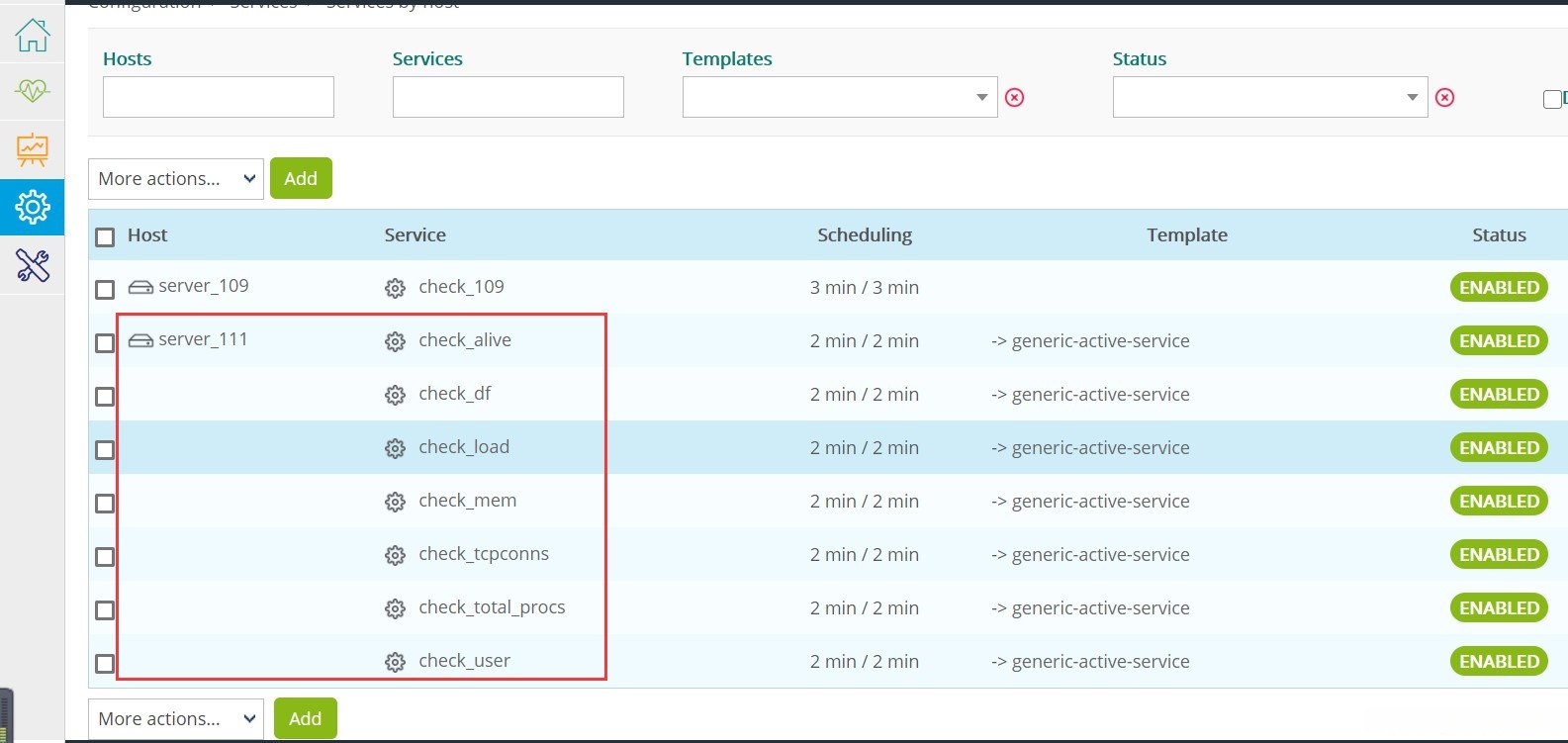
Task: Open generic-active-service template for check_total_procs
Action: pos(1101,608)
